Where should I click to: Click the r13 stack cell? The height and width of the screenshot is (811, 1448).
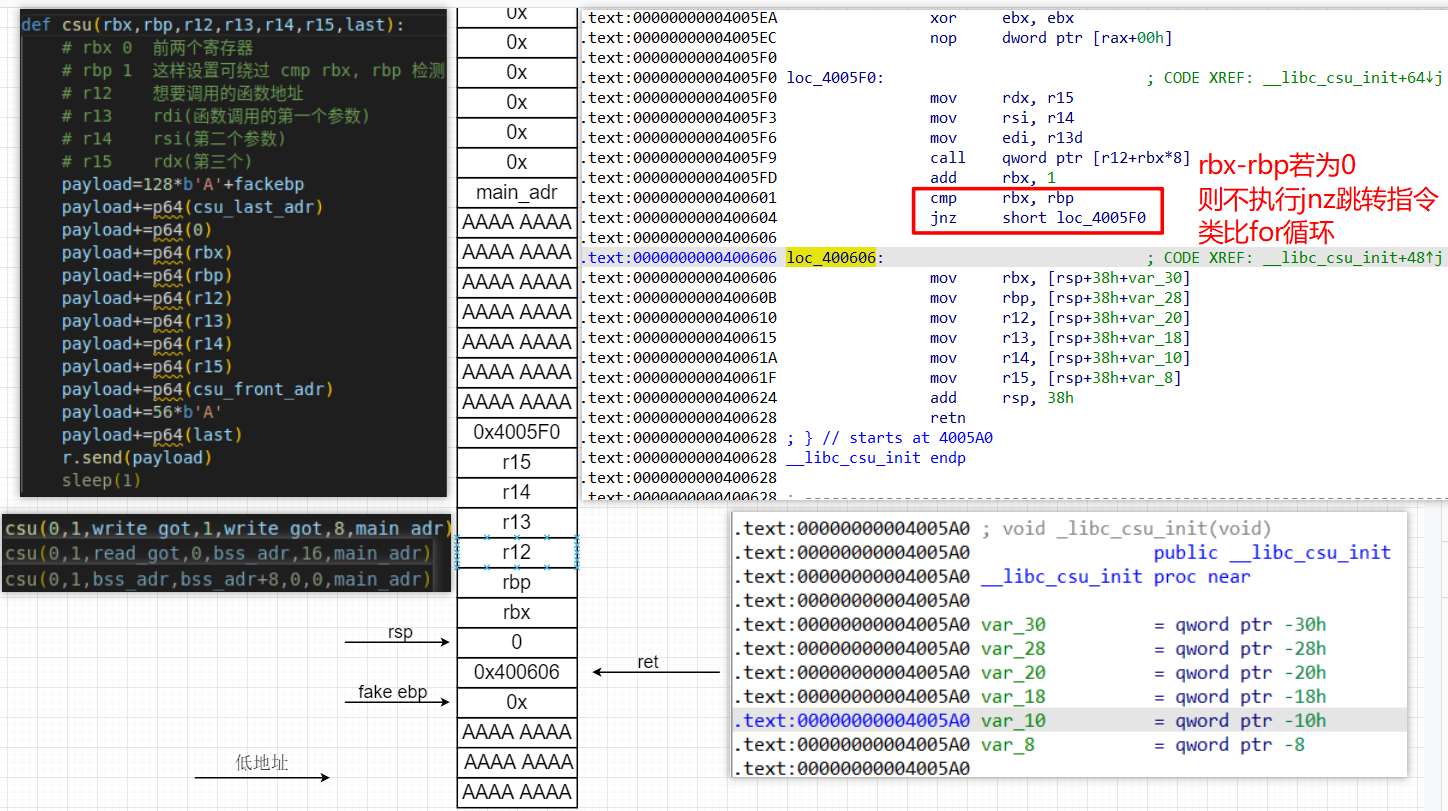[x=517, y=522]
